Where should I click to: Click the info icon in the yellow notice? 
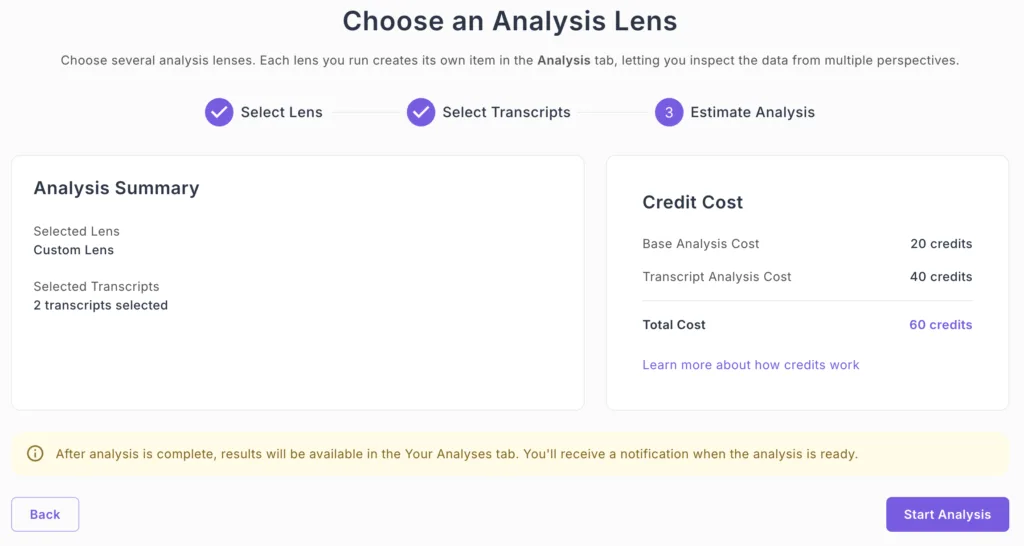tap(35, 454)
